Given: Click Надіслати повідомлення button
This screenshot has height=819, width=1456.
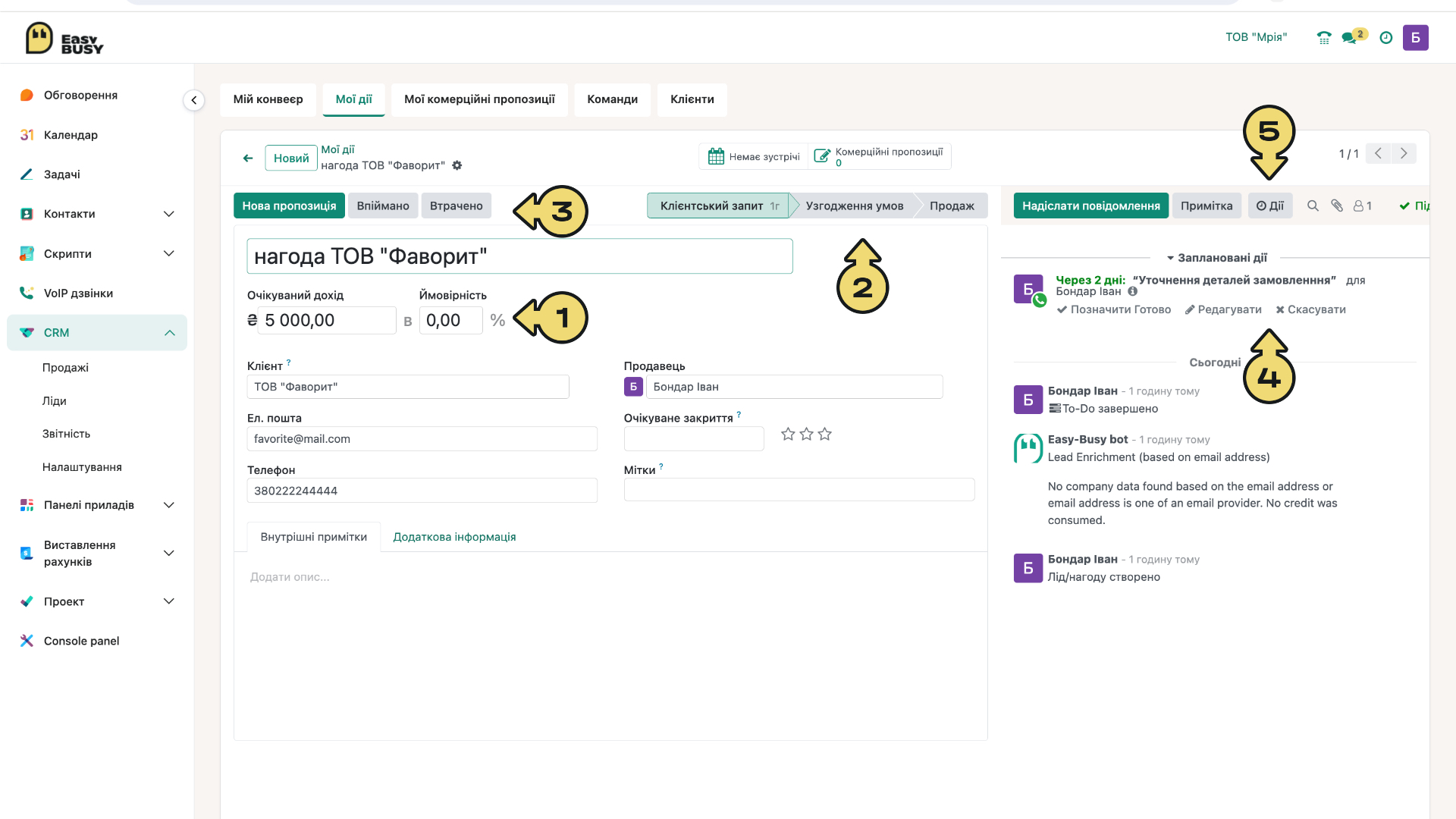Looking at the screenshot, I should pyautogui.click(x=1091, y=206).
